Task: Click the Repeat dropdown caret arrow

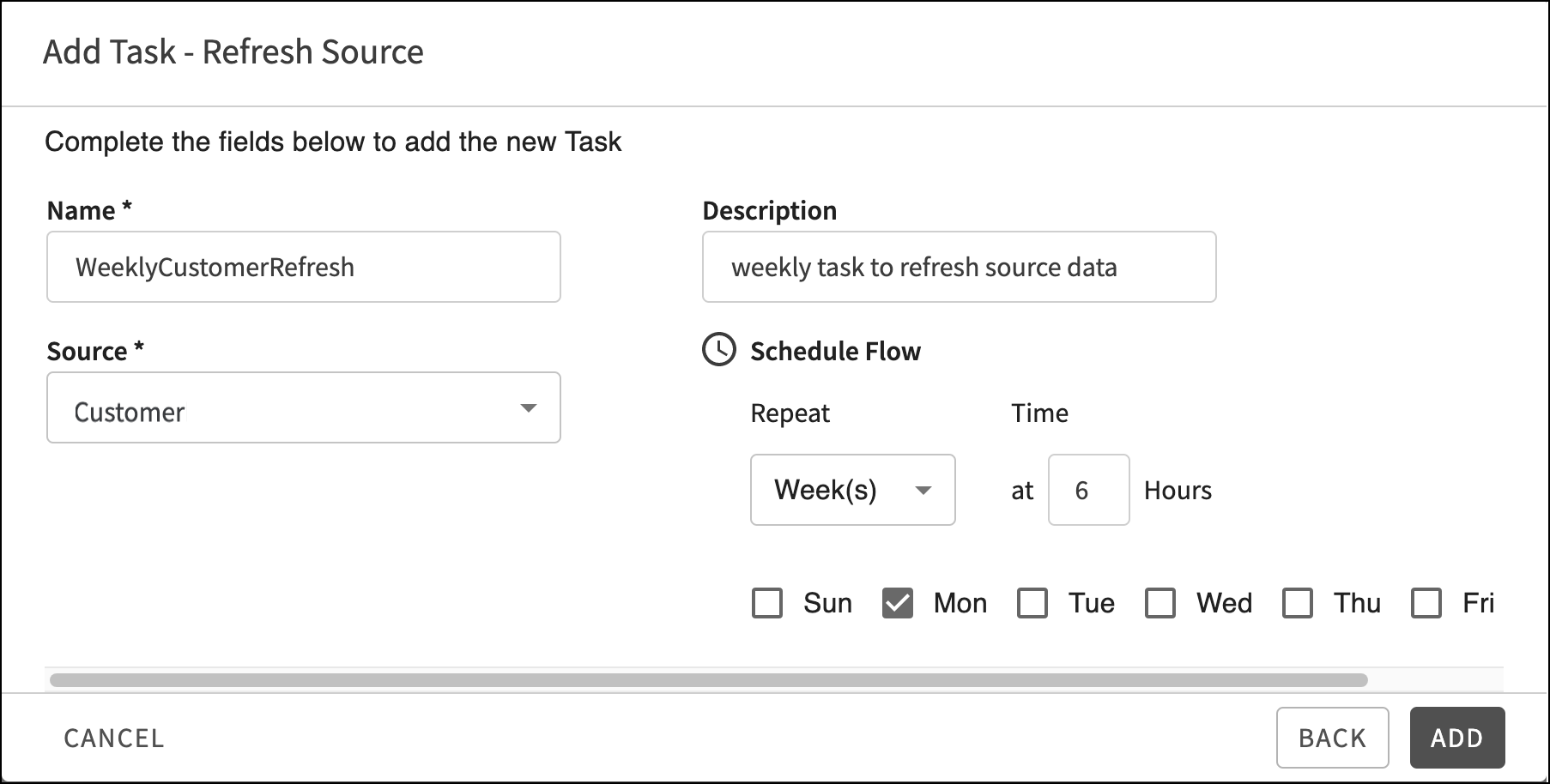Action: click(x=923, y=491)
